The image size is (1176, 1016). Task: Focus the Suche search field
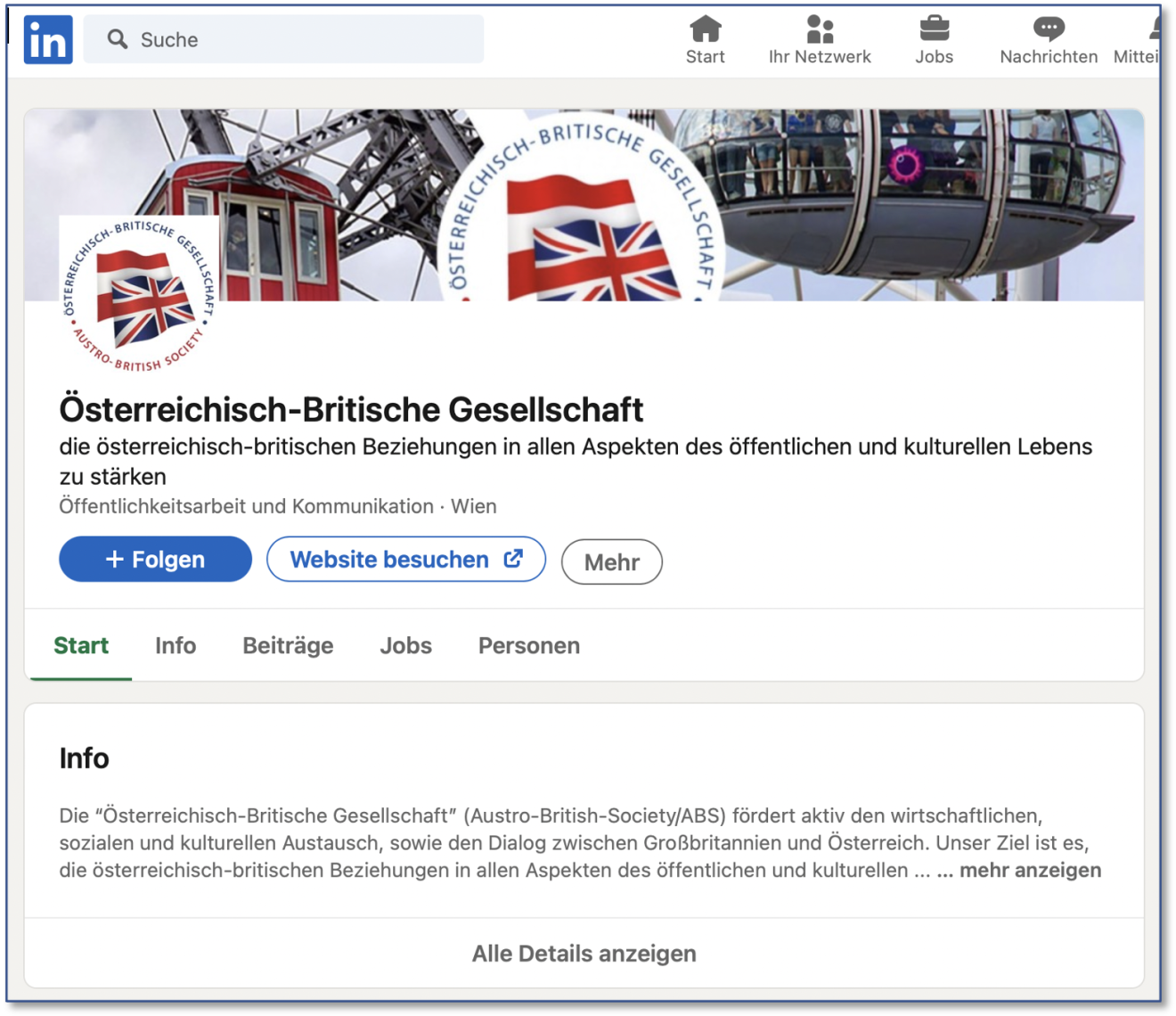[x=283, y=39]
